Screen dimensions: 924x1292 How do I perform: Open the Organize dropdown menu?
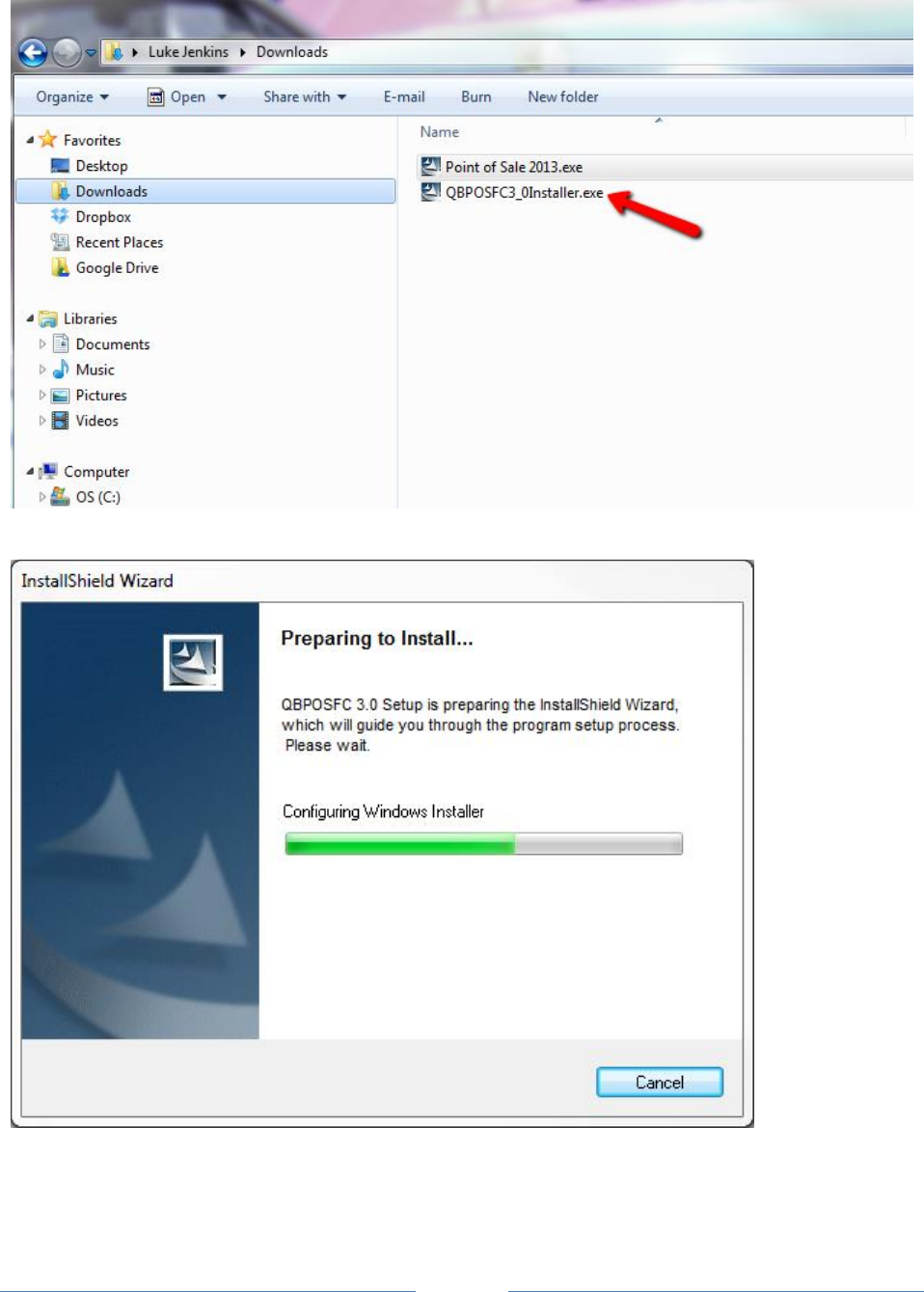tap(72, 96)
